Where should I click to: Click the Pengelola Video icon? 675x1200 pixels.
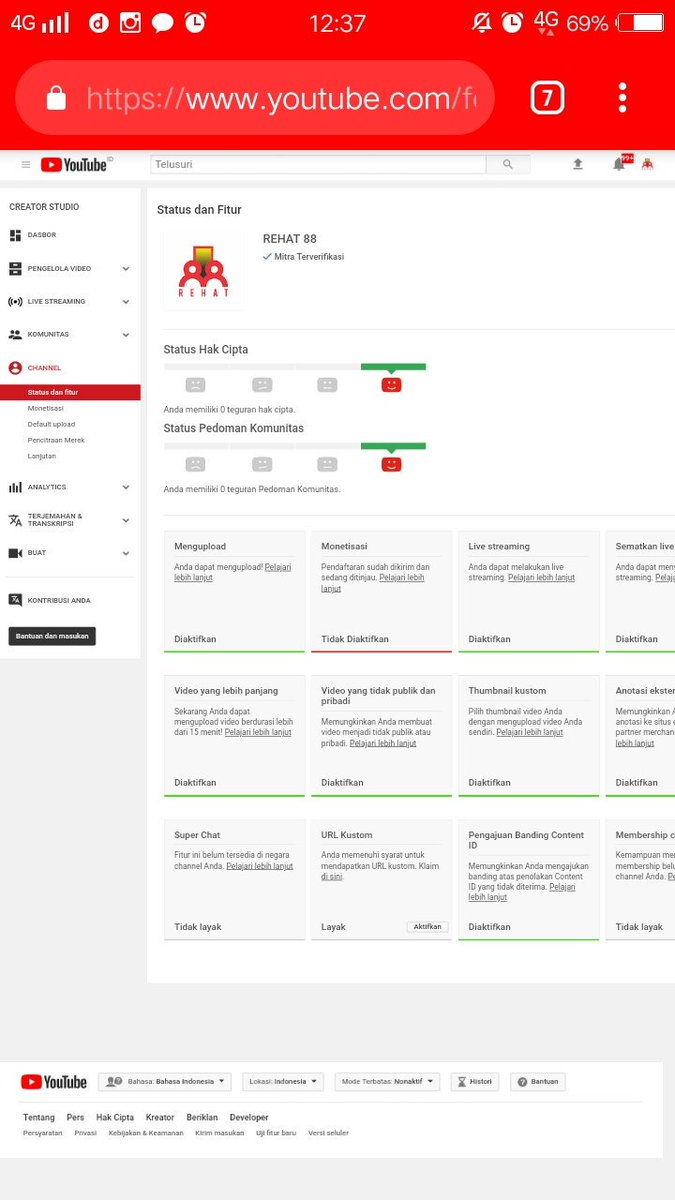[15, 269]
